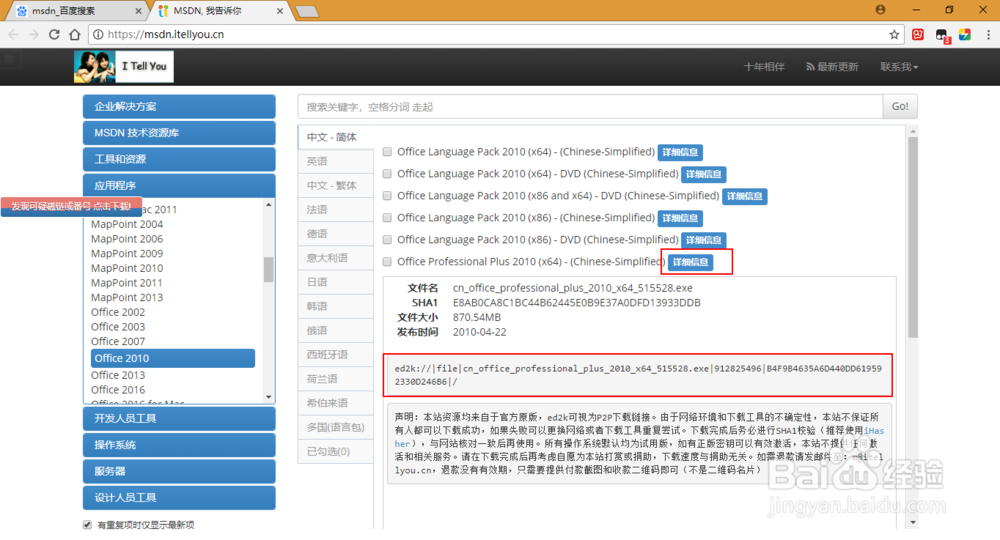Click 详细信息 for Language Pack (x86 and x64) DVD

[x=744, y=196]
